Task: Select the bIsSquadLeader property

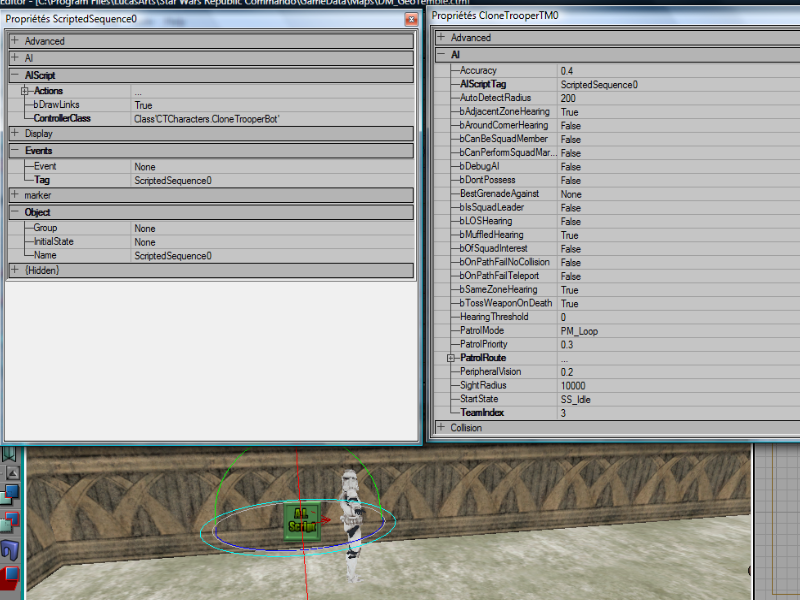Action: pos(618,208)
